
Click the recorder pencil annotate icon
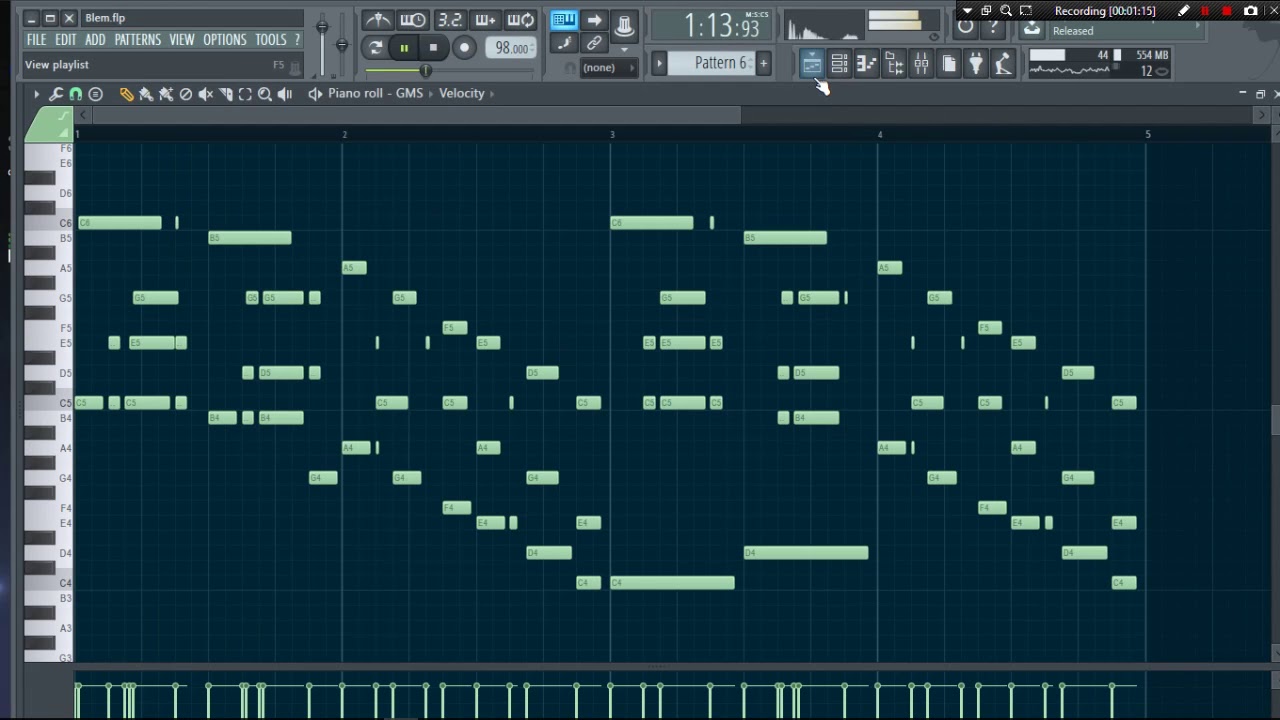(1184, 11)
